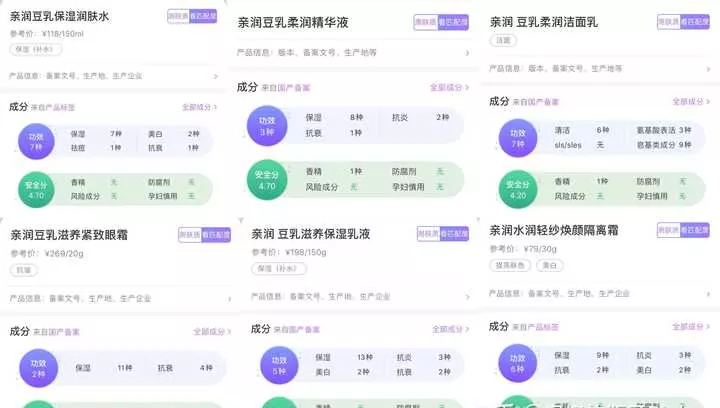This screenshot has width=720, height=408.
Task: Open 全部成分 link for 柔润精华液
Action: [x=449, y=87]
